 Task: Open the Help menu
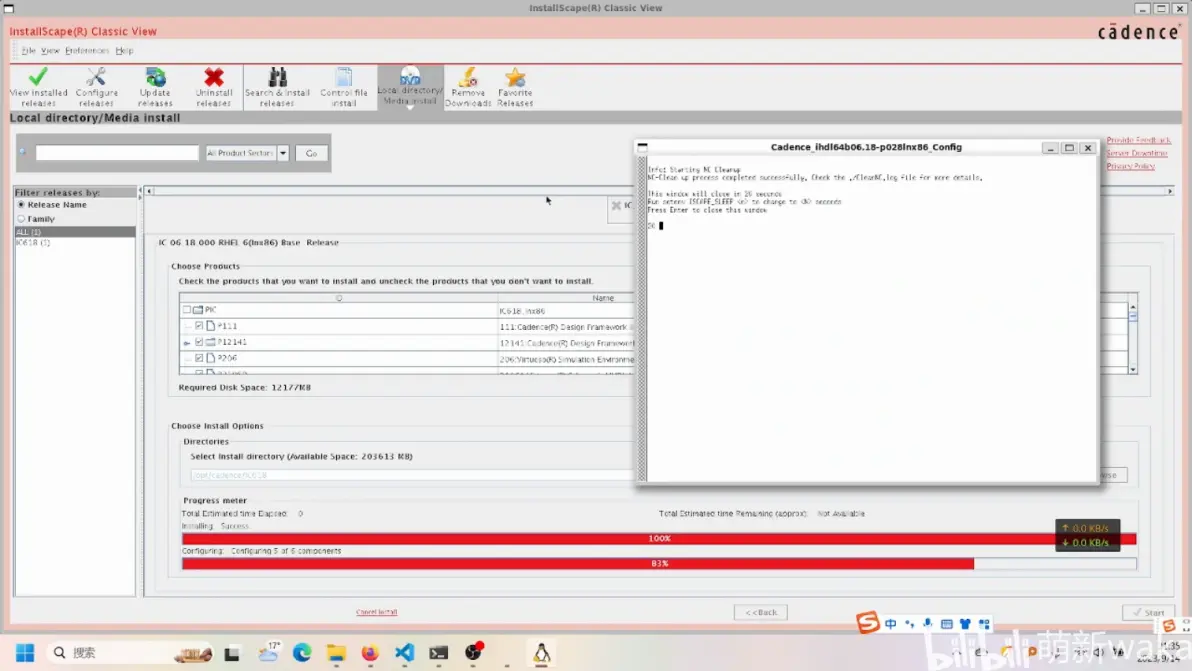124,51
